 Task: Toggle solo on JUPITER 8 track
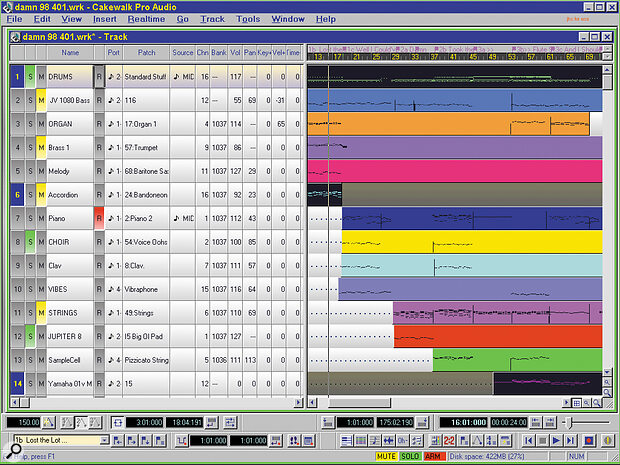pyautogui.click(x=30, y=336)
